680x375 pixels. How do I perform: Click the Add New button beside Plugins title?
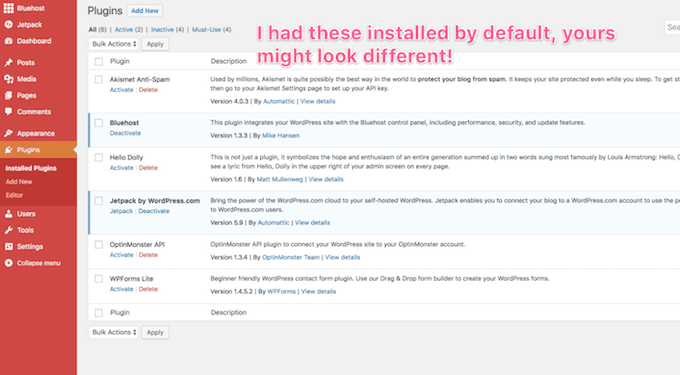[145, 11]
